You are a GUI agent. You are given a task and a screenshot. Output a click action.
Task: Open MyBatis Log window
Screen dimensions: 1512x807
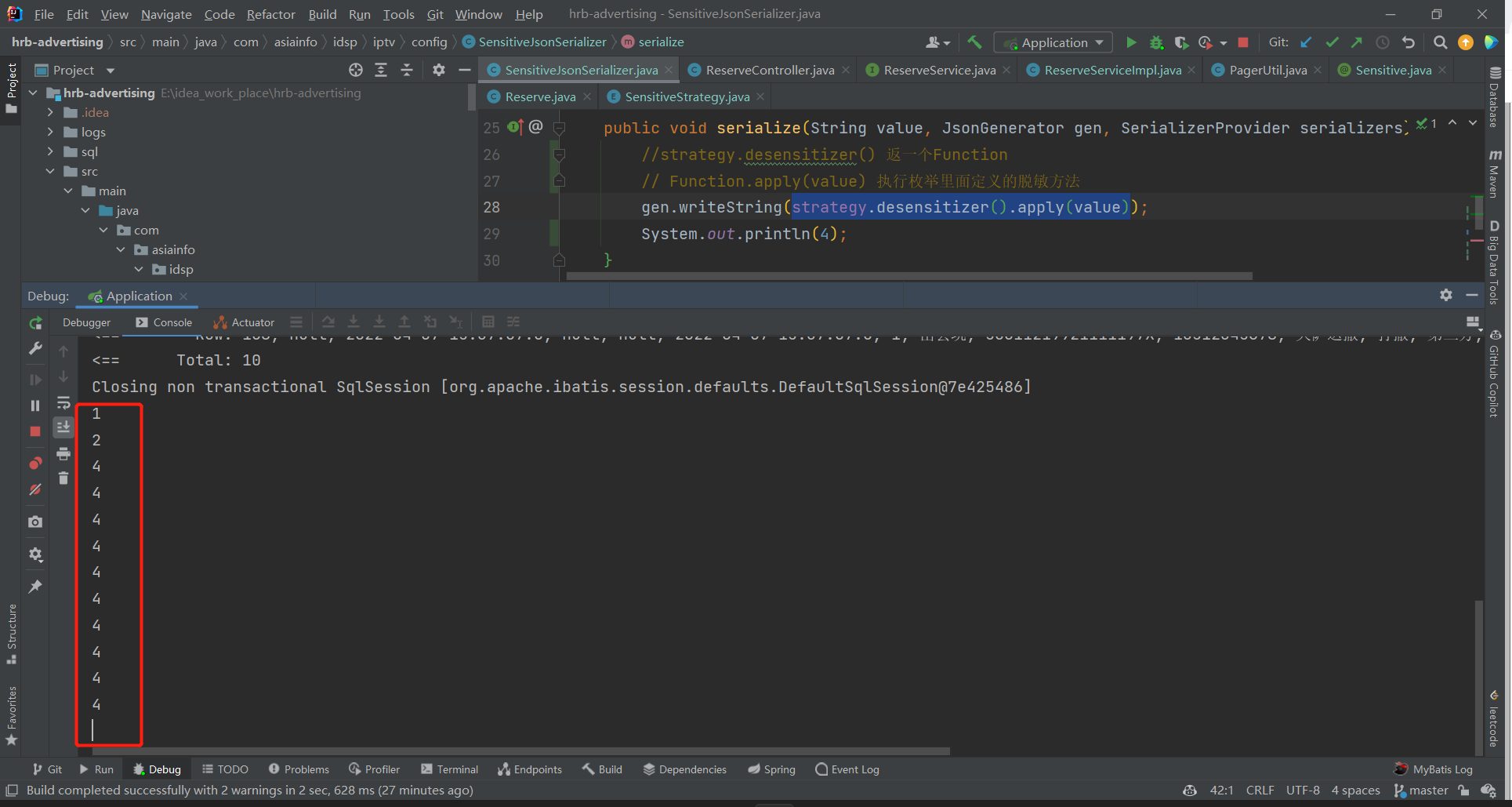[1434, 769]
